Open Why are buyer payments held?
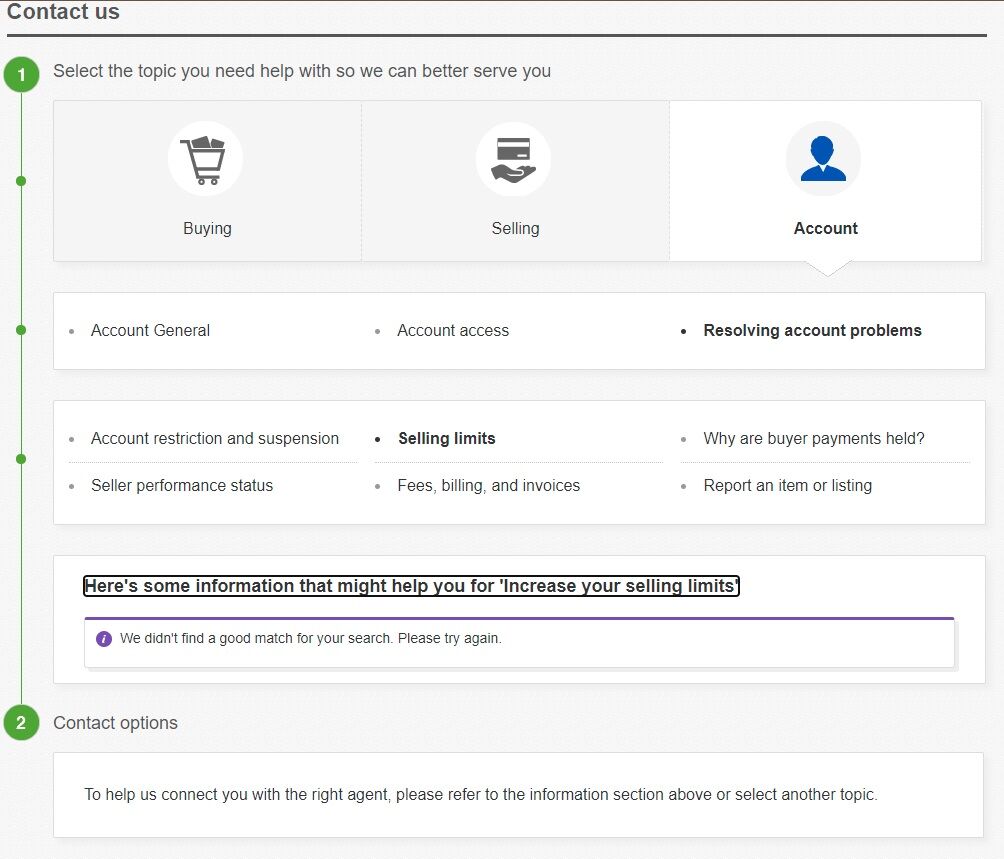Screen dimensions: 1004x859 (x=813, y=438)
